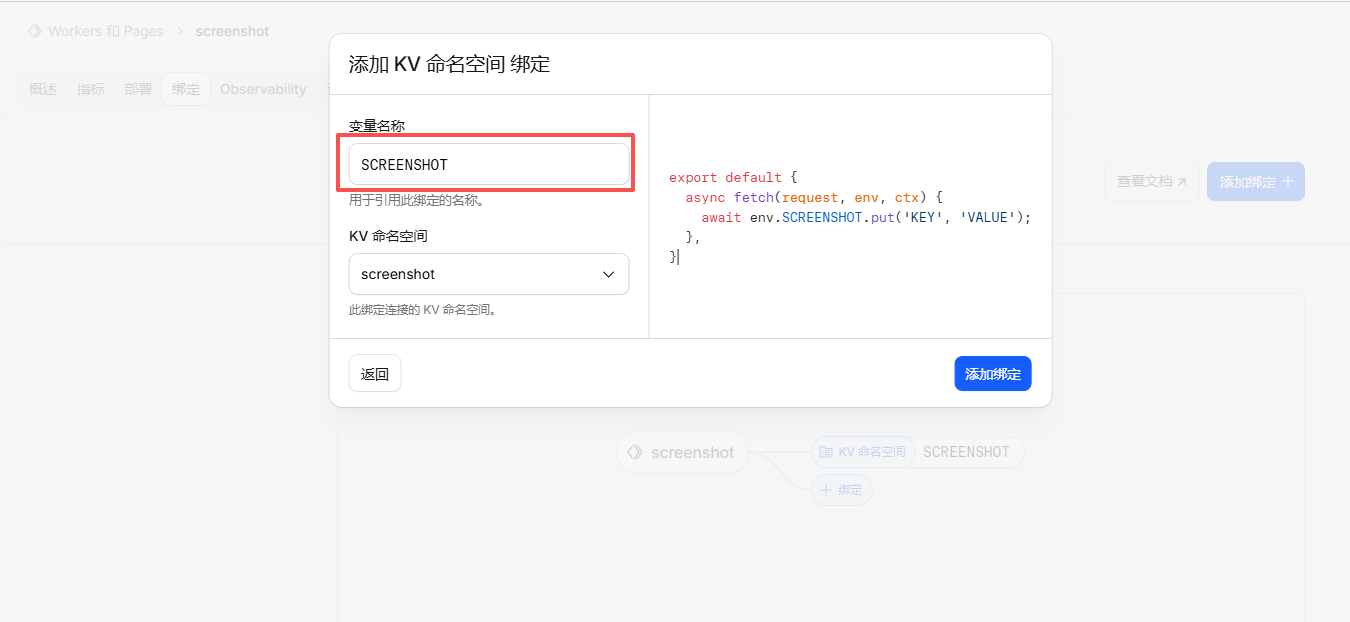Screen dimensions: 1350x622
Task: Open the screenshot namespace select box
Action: (489, 274)
